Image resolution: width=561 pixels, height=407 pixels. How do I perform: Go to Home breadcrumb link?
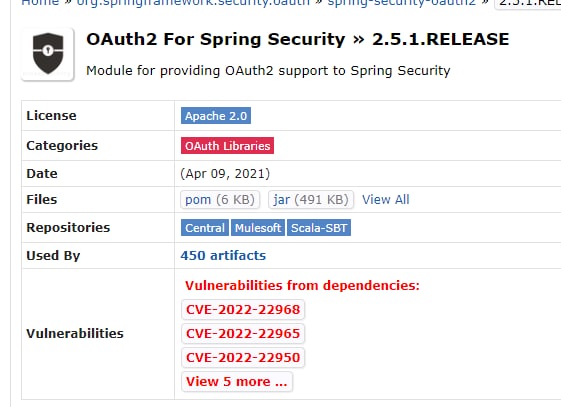click(x=40, y=3)
